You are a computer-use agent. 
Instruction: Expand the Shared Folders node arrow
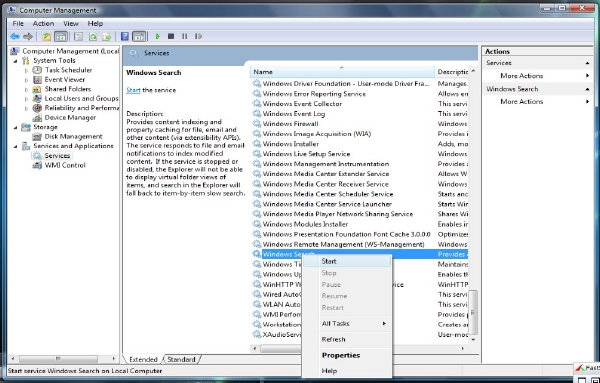pos(26,90)
